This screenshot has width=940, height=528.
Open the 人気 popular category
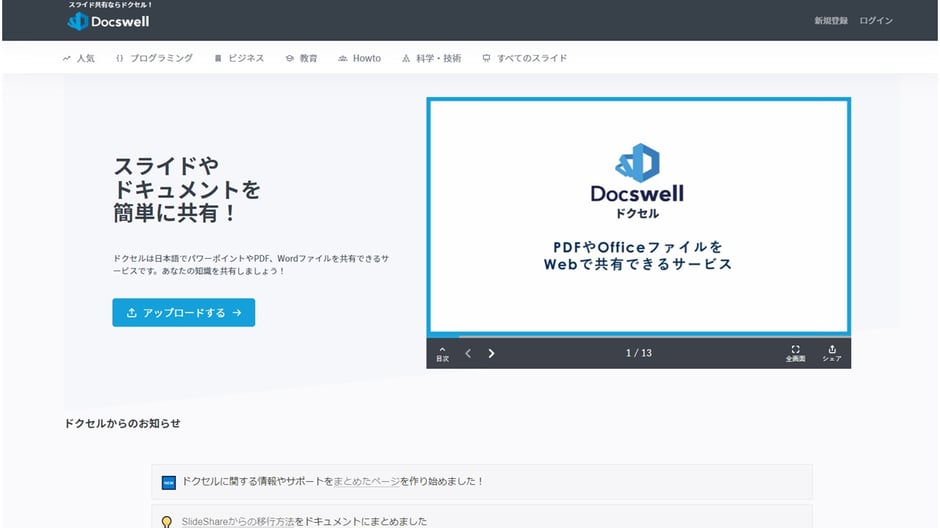(79, 58)
